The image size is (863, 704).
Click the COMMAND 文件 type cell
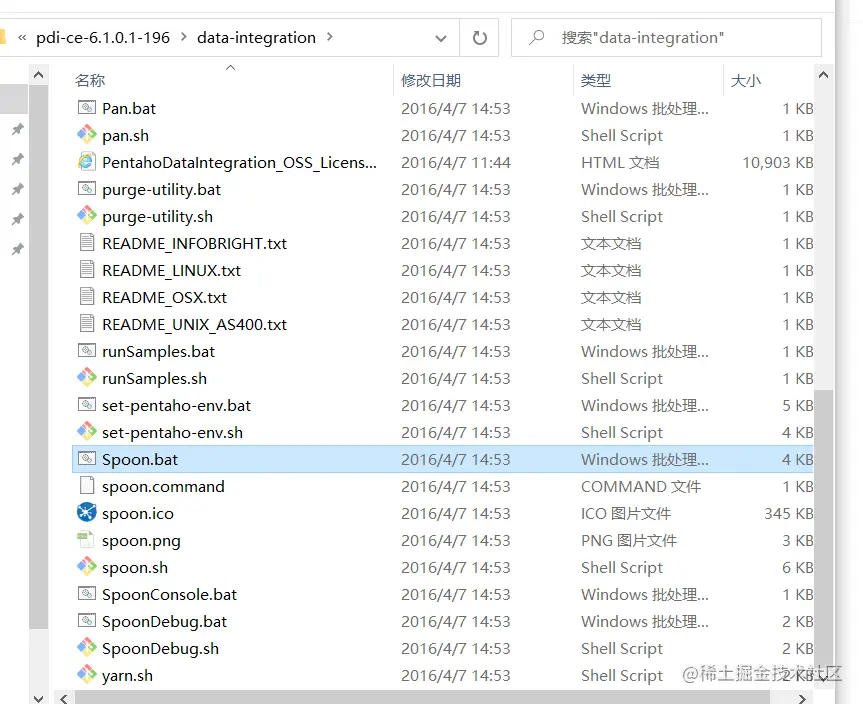click(641, 487)
